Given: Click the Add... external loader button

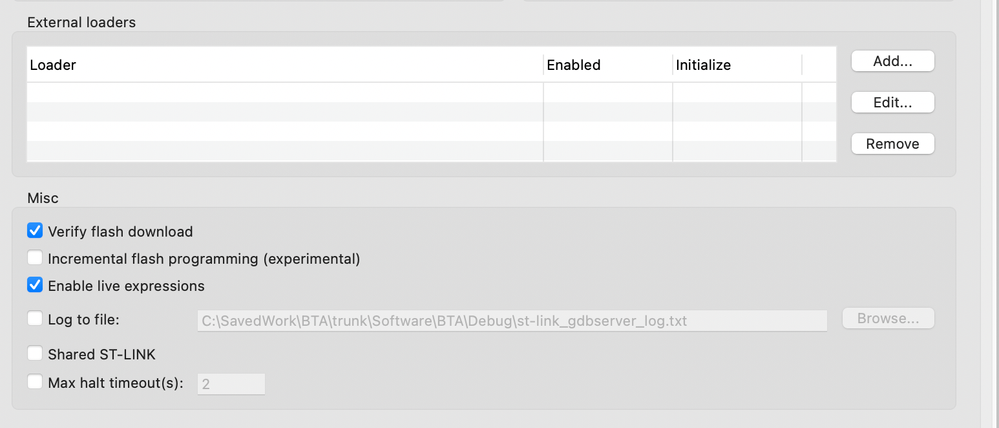Looking at the screenshot, I should click(892, 61).
